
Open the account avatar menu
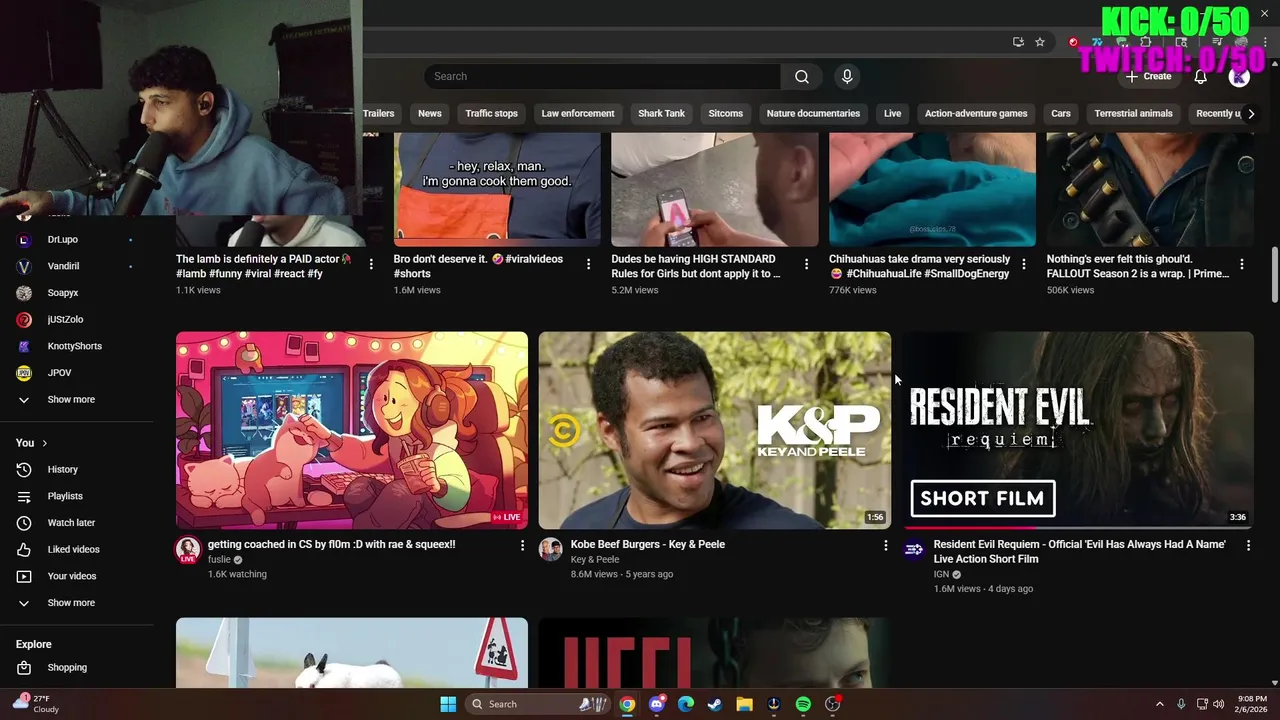(1239, 77)
